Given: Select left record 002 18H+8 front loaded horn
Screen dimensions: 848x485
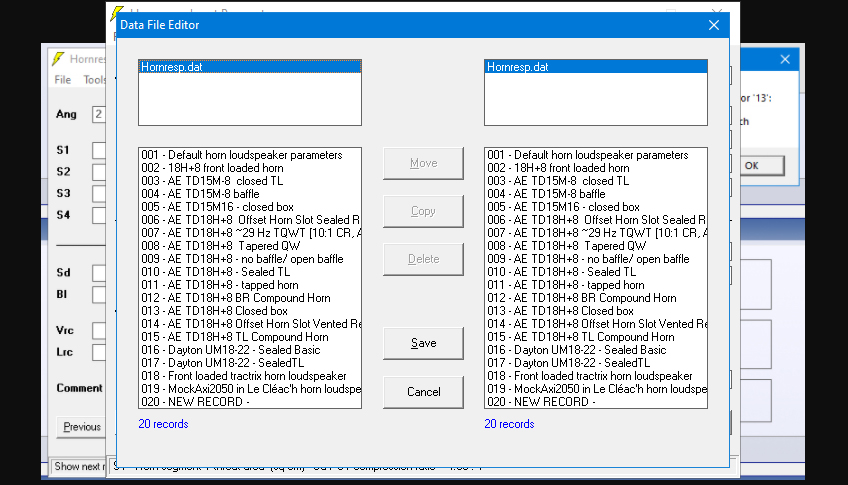Looking at the screenshot, I should point(250,168).
